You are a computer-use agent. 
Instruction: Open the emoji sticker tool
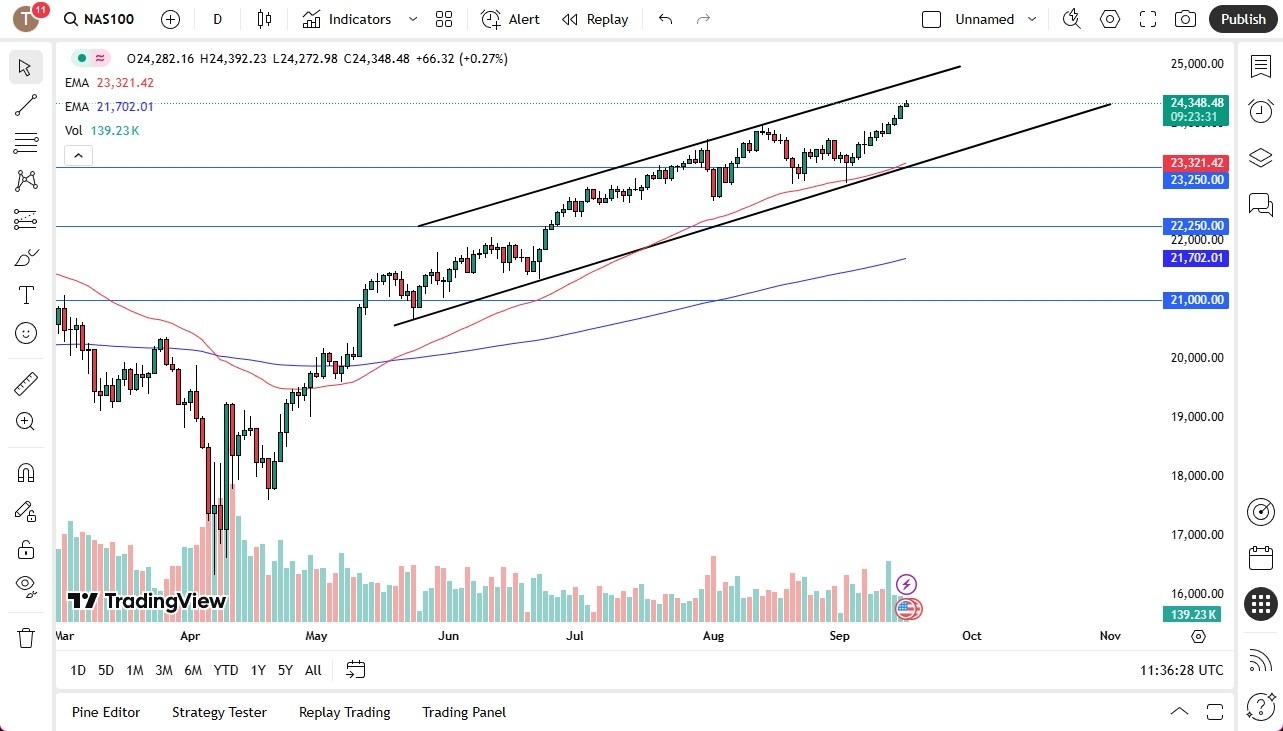[25, 333]
